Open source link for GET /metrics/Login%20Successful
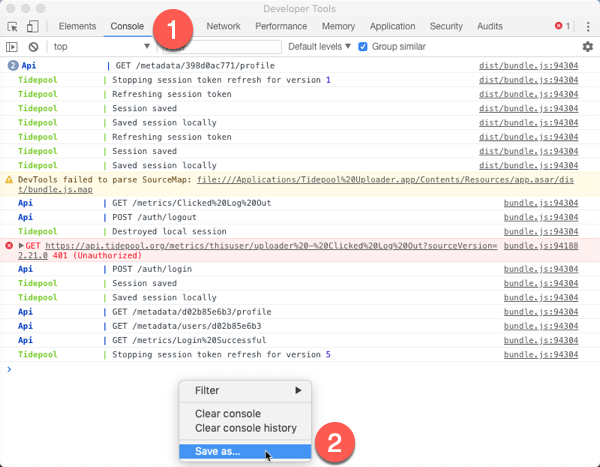Viewport: 600px width, 467px height. click(x=541, y=340)
